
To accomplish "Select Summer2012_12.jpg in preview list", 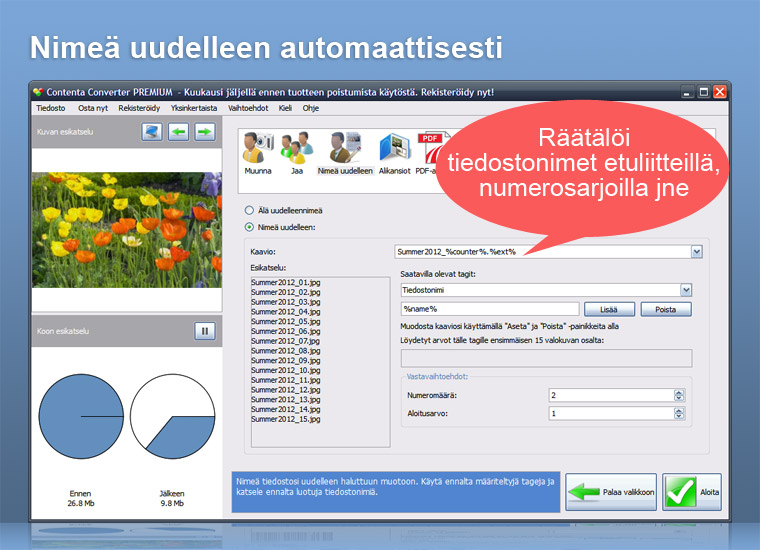I will click(286, 390).
